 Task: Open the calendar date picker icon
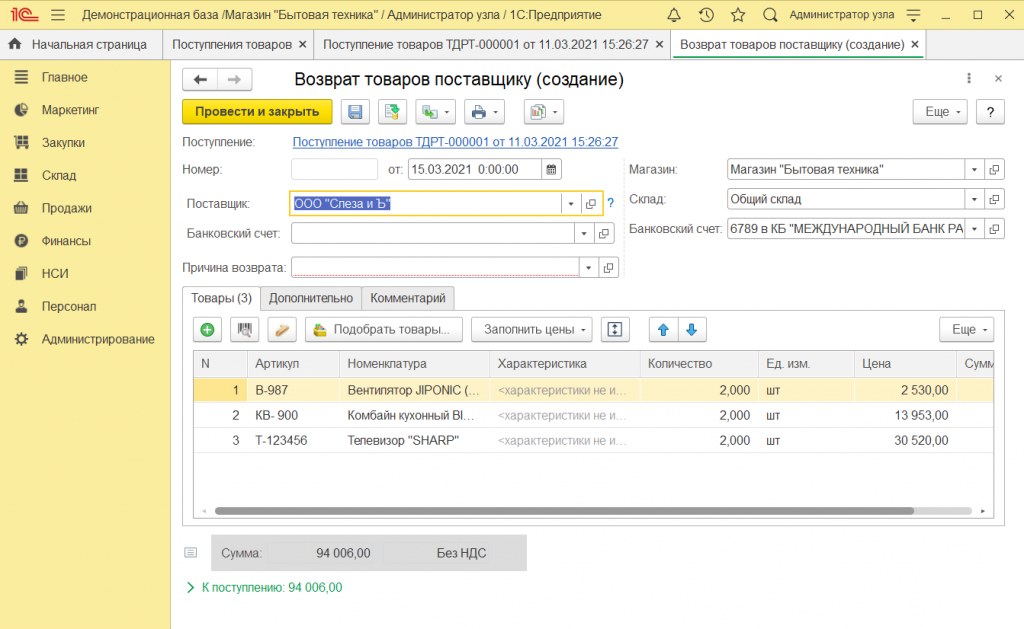[551, 169]
